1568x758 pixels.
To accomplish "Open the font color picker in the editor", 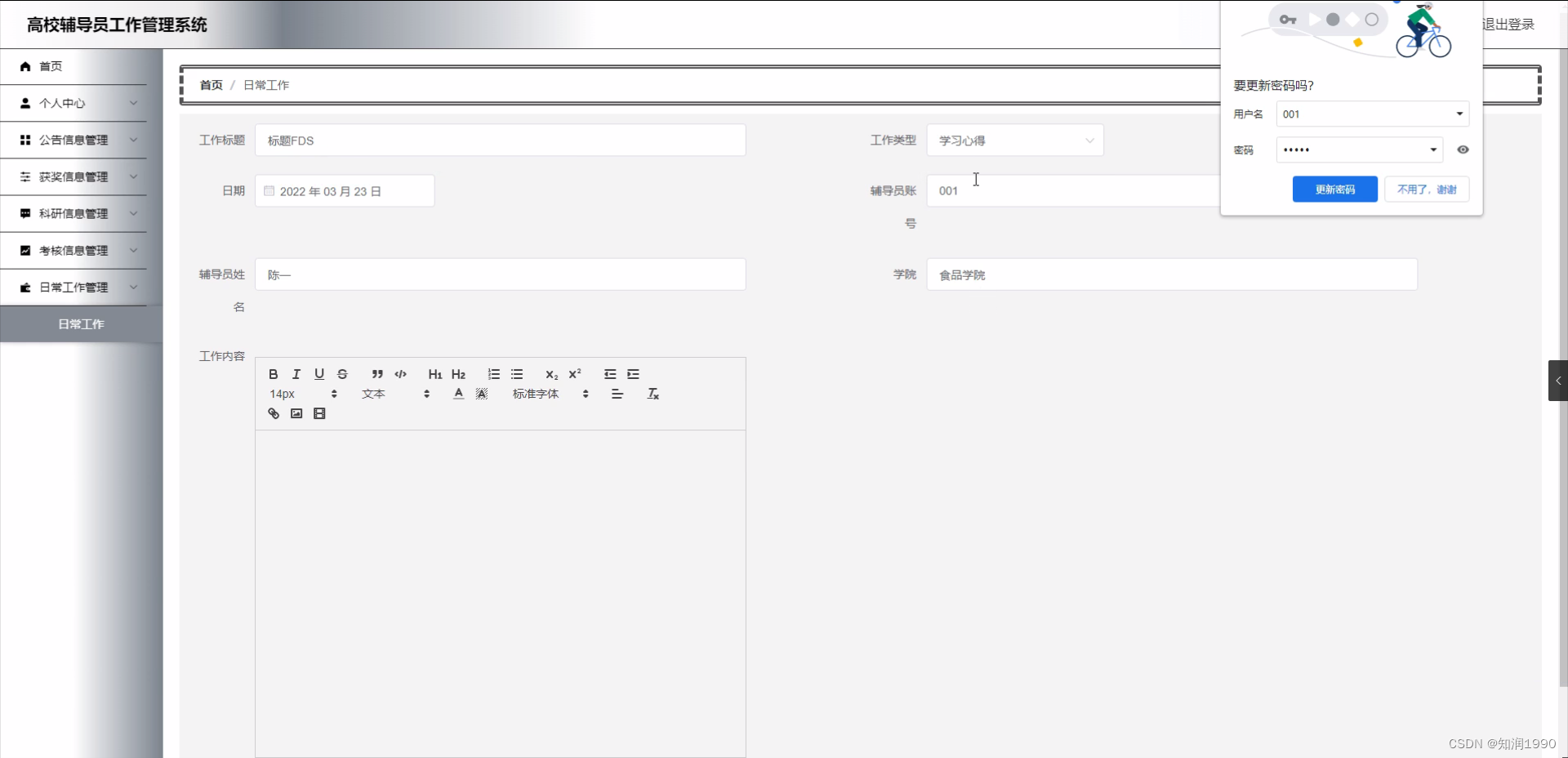I will pos(458,393).
